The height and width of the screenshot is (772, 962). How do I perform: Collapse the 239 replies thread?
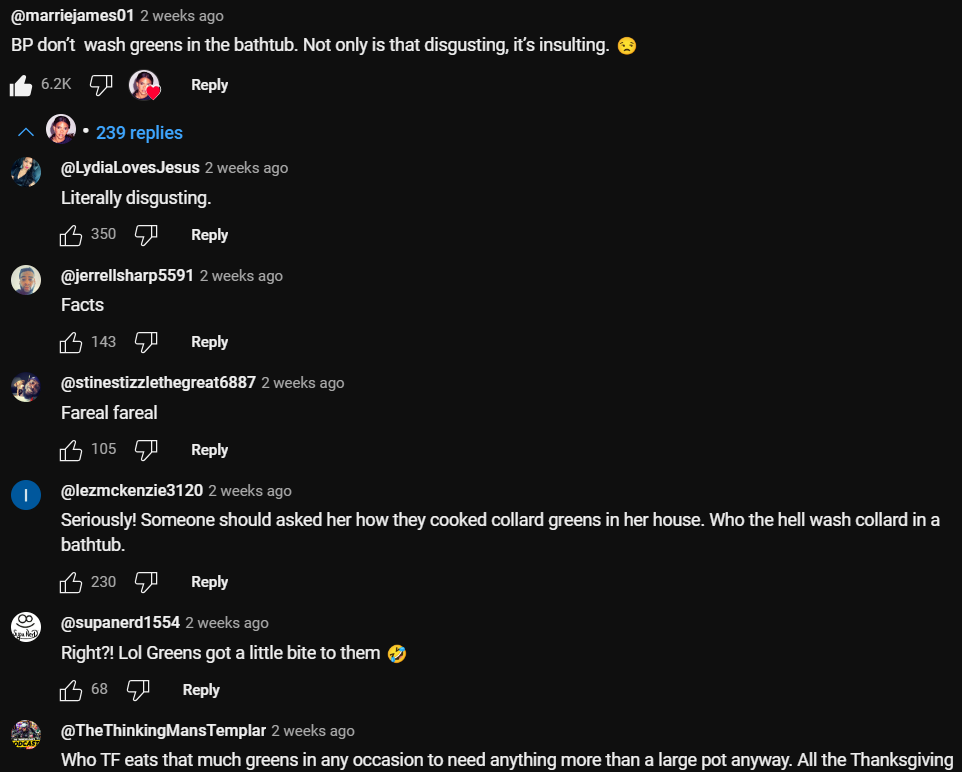[x=139, y=133]
